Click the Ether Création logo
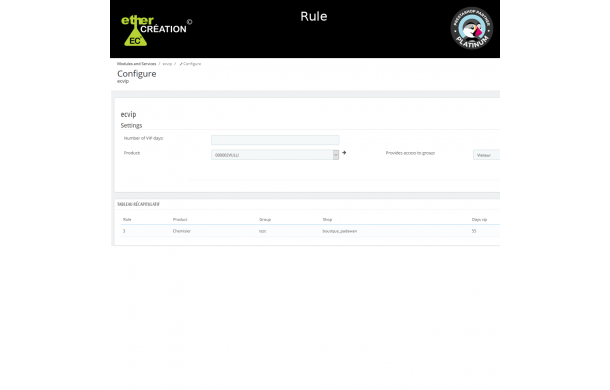 [156, 30]
